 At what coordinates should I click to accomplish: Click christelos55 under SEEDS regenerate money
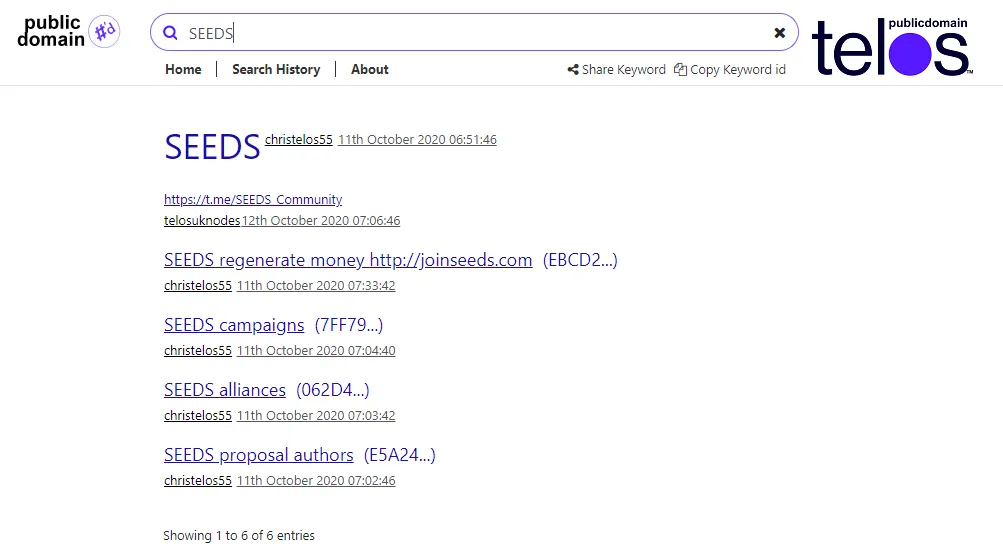click(198, 285)
